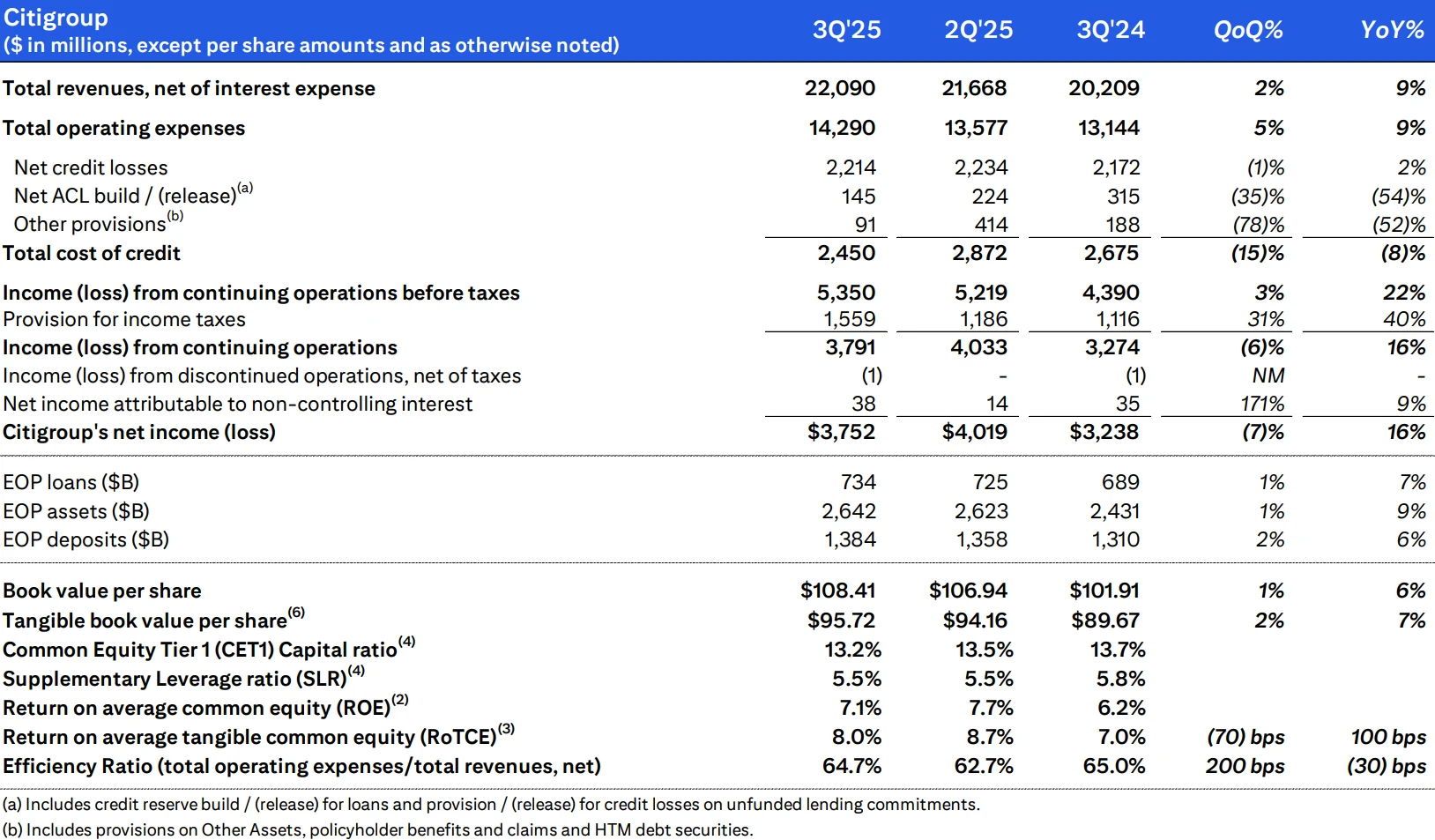Select 3Q'25 total revenues value 22,090

[839, 88]
